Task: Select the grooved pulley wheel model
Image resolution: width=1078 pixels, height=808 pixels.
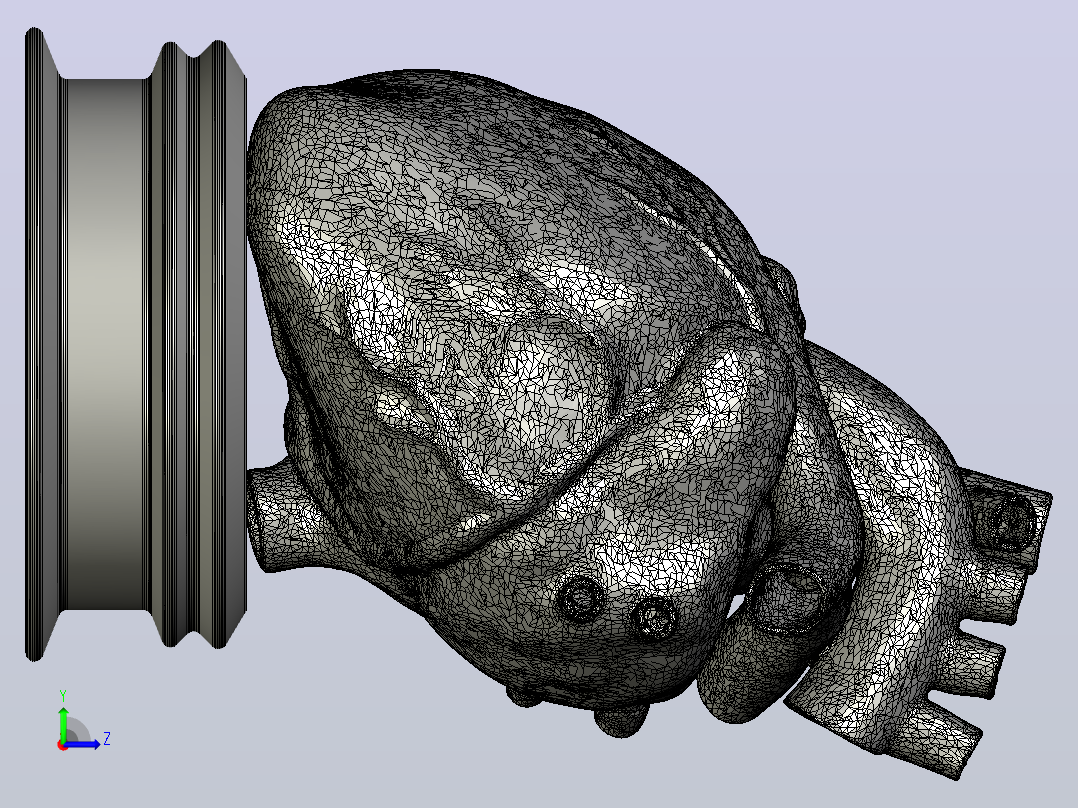Action: 135,344
